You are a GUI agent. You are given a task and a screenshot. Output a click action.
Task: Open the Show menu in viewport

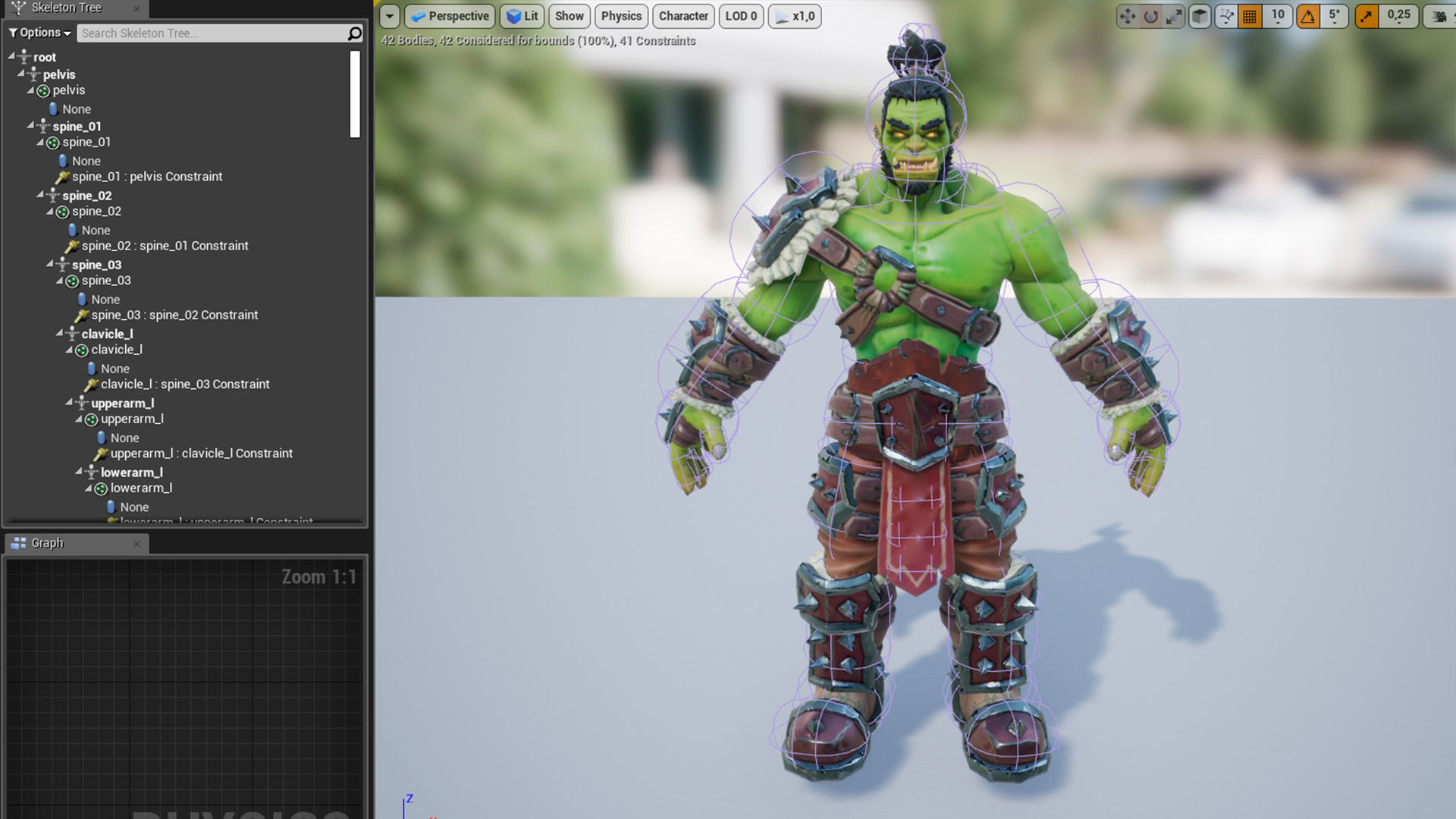[569, 16]
